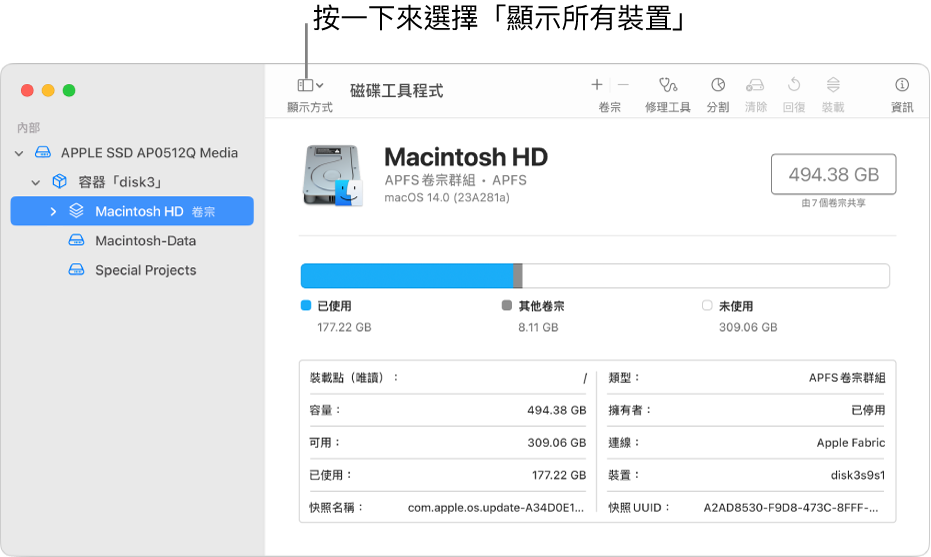
Task: Click the gray 其他卷宗 legend swatch
Action: click(x=506, y=305)
